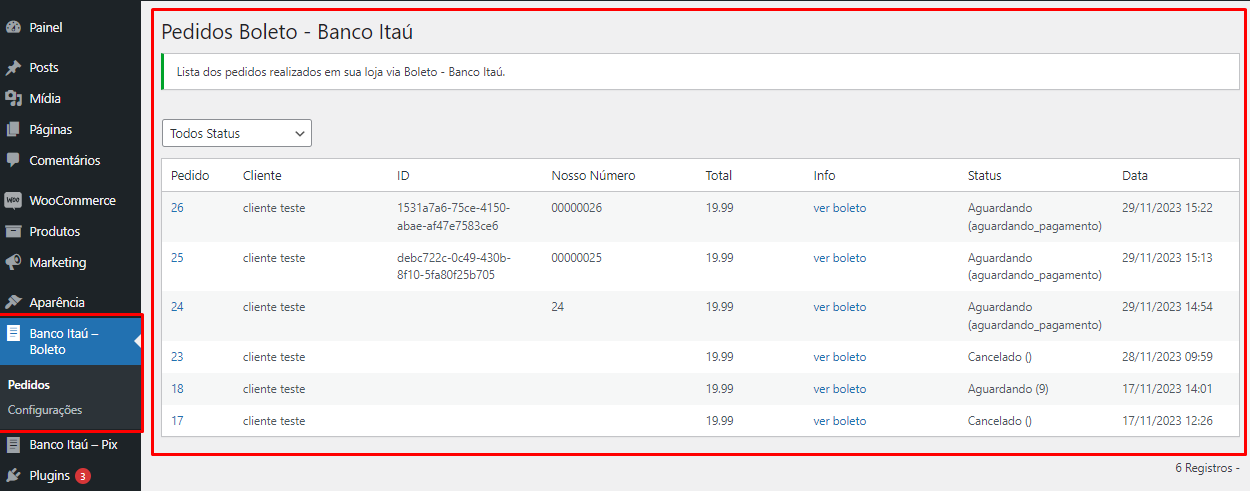1250x491 pixels.
Task: Click the Aparência paintbrush icon
Action: [14, 302]
